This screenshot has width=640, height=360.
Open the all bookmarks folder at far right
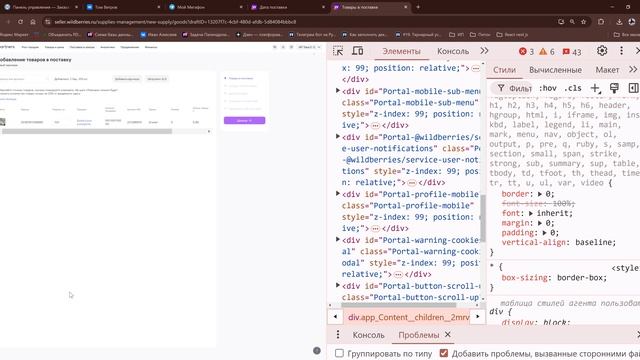[627, 35]
